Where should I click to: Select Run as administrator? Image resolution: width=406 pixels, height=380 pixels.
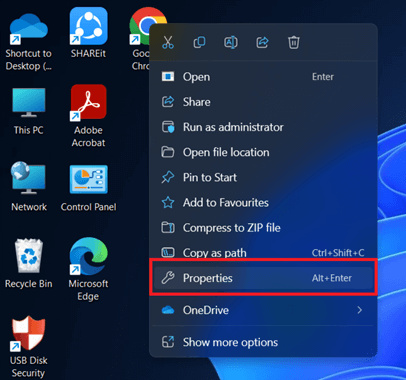263,127
